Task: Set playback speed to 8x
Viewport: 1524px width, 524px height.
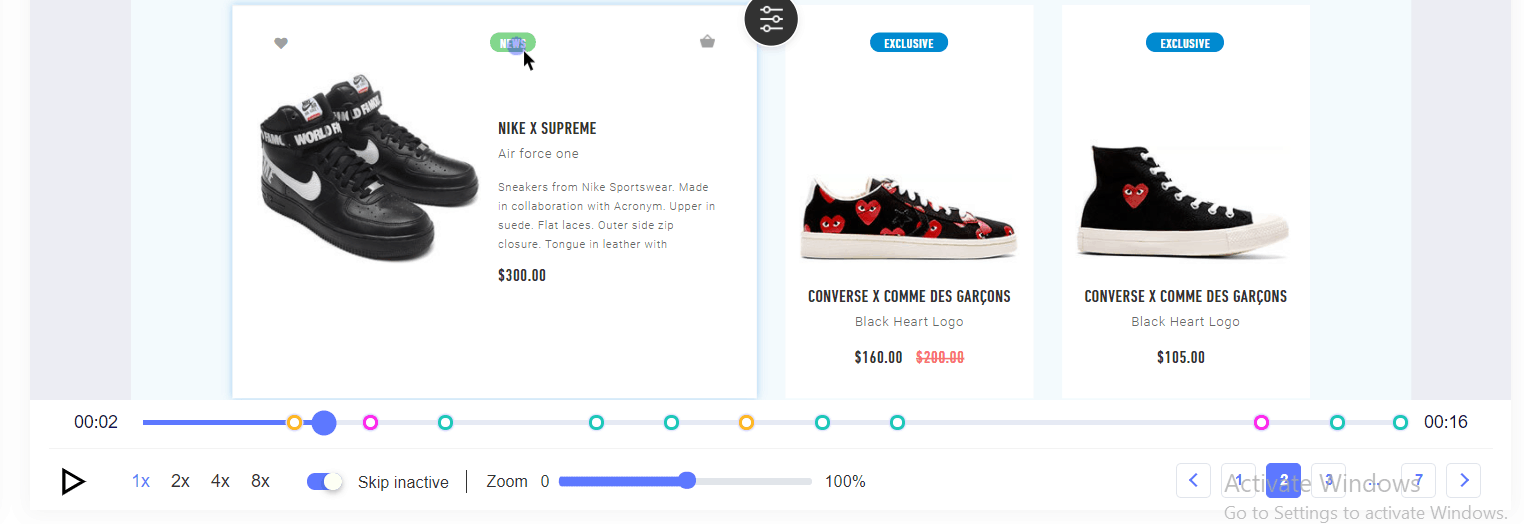Action: click(x=260, y=481)
